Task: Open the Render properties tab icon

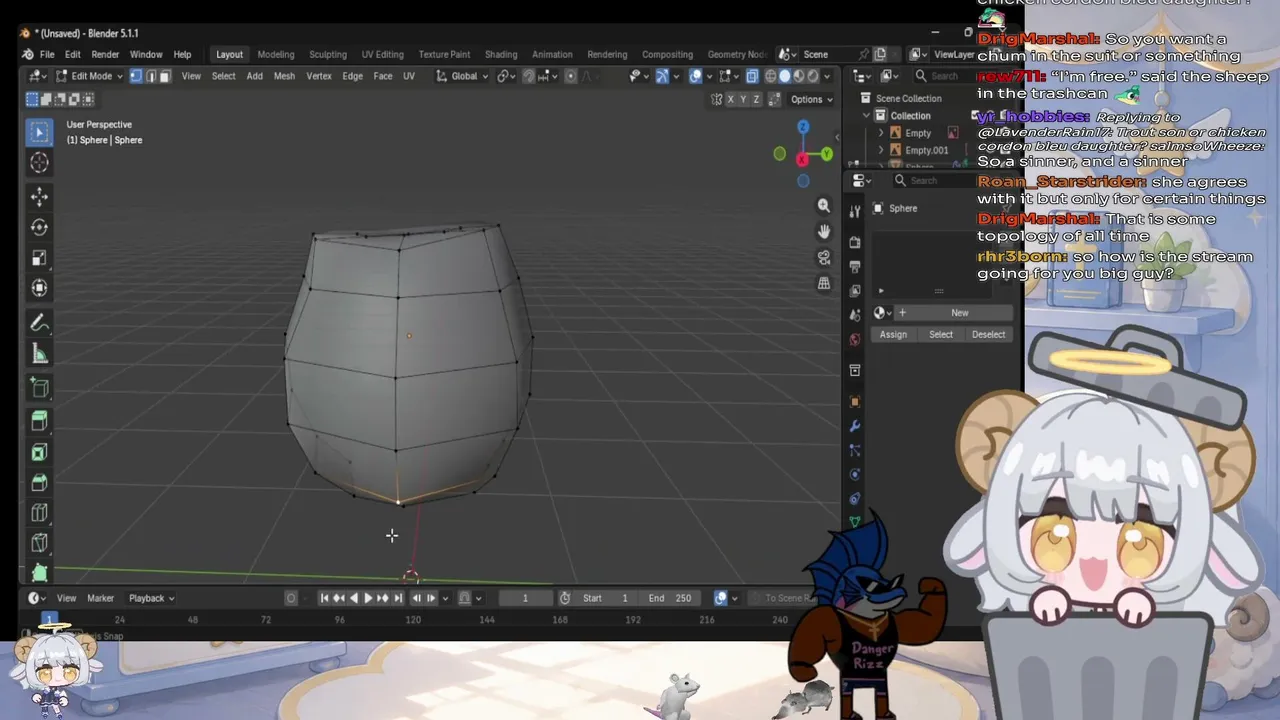Action: [855, 242]
